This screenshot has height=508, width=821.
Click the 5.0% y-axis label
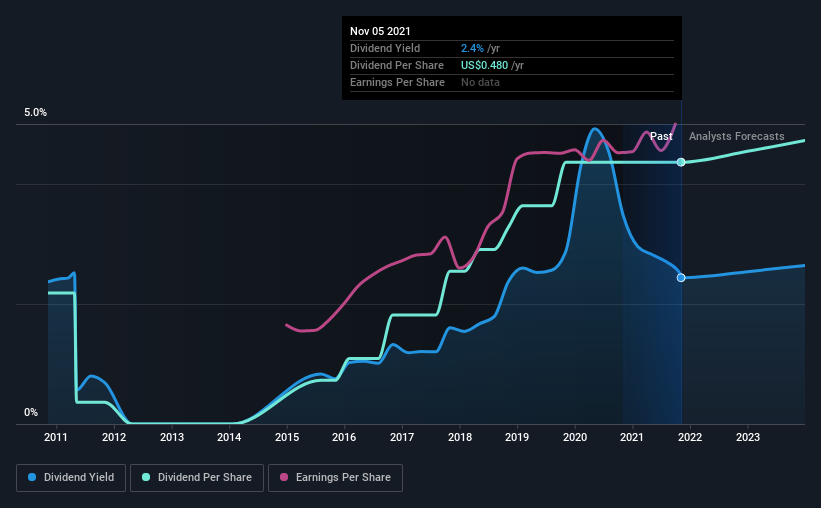point(35,113)
